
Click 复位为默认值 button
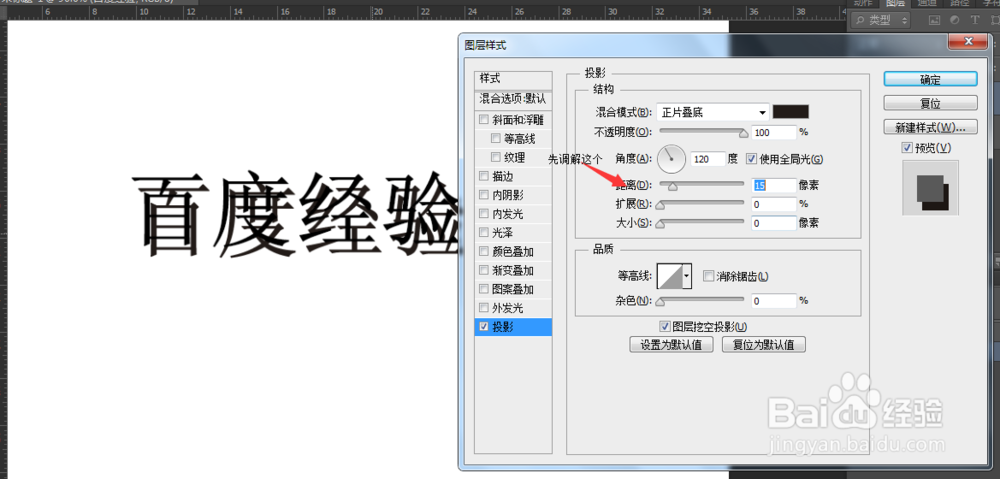point(763,344)
